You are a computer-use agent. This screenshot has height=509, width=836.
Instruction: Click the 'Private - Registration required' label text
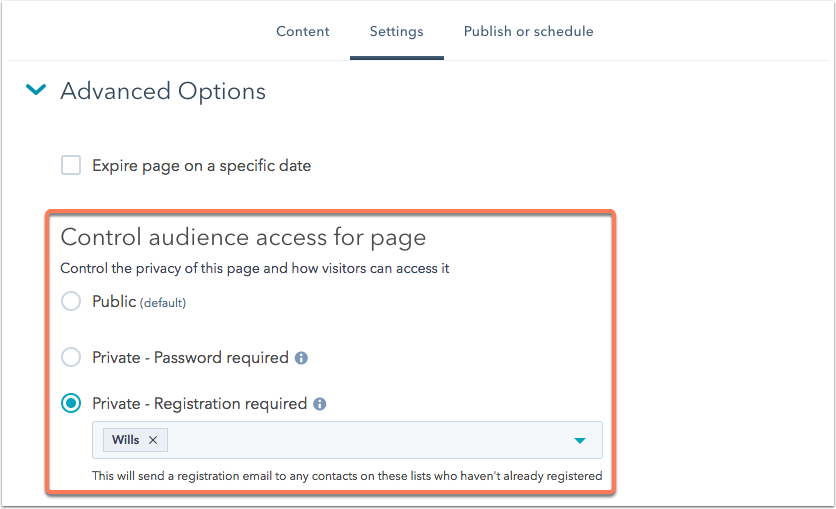point(199,404)
